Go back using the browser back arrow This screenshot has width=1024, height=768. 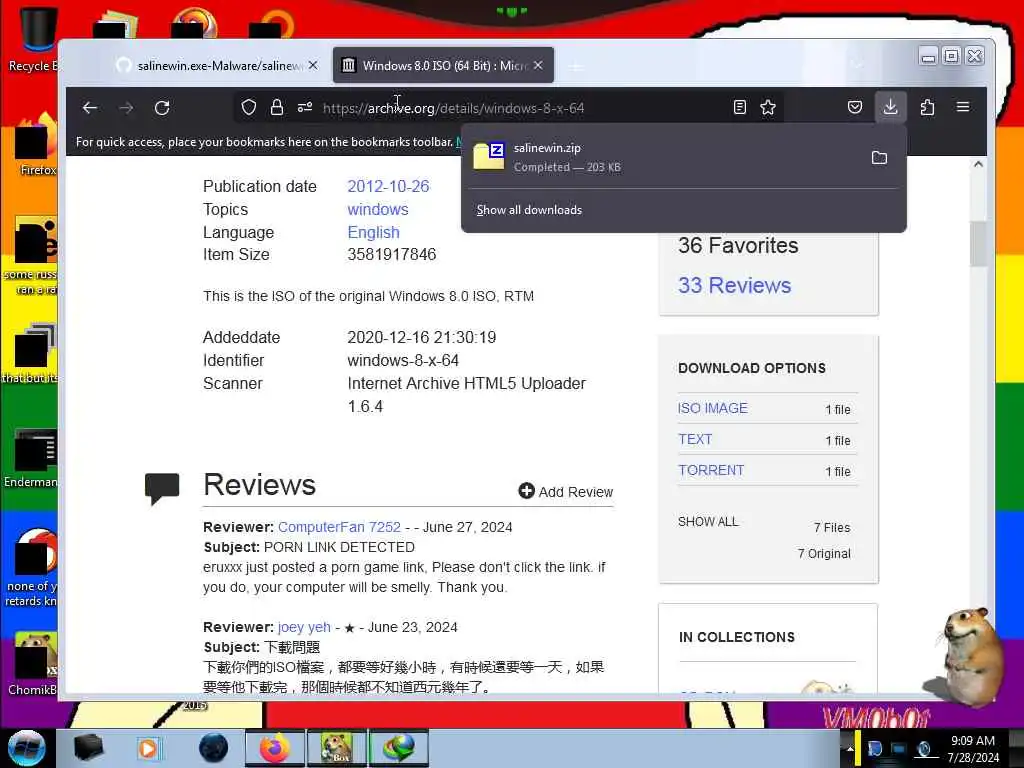pyautogui.click(x=90, y=108)
